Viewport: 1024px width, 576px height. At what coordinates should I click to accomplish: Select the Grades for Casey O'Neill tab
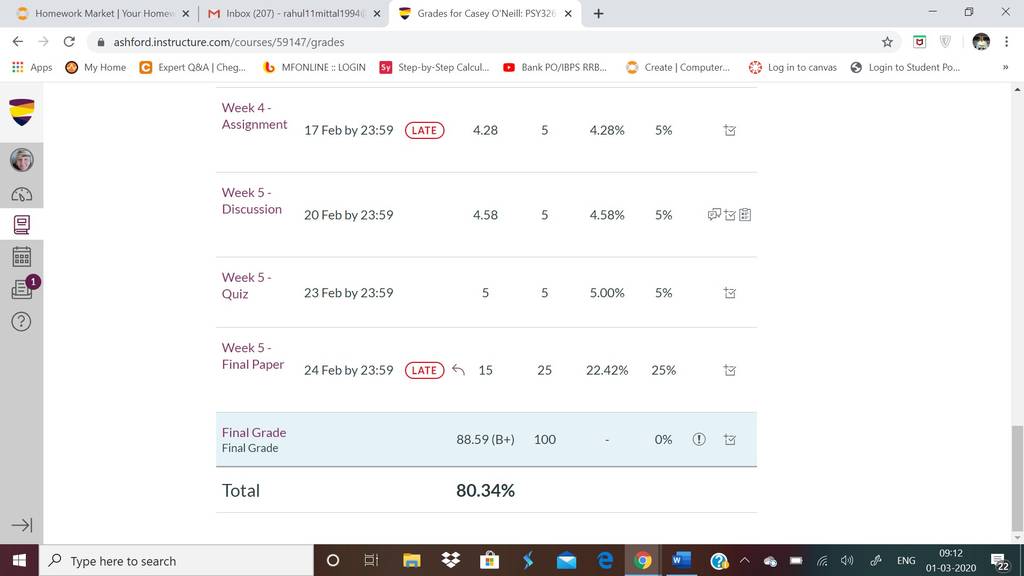point(483,13)
